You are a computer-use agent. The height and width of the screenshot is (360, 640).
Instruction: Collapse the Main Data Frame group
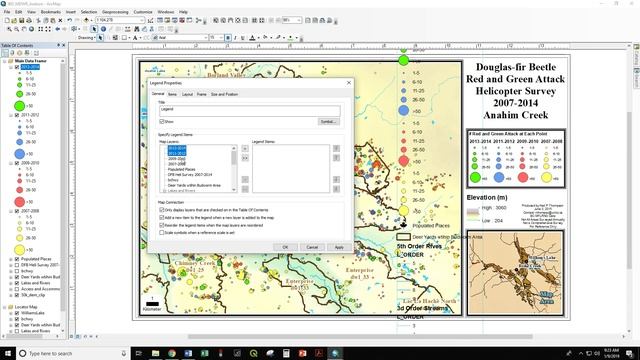(4, 61)
